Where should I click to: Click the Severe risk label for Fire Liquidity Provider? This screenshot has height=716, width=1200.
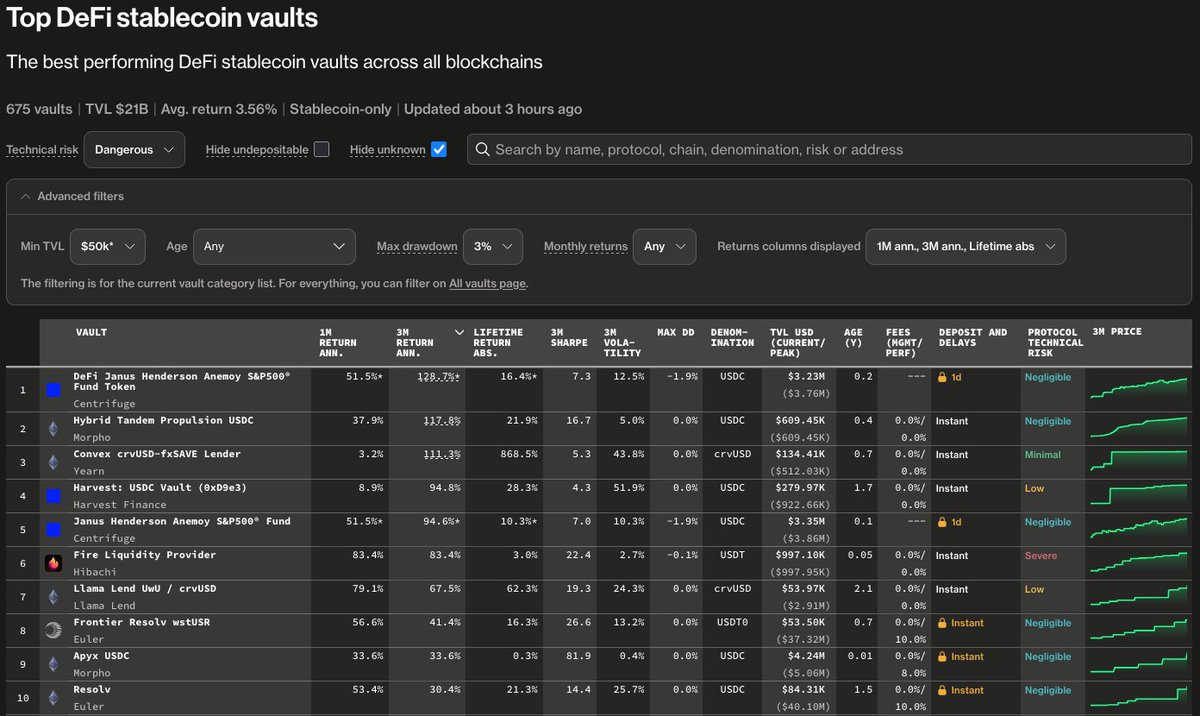point(1040,556)
